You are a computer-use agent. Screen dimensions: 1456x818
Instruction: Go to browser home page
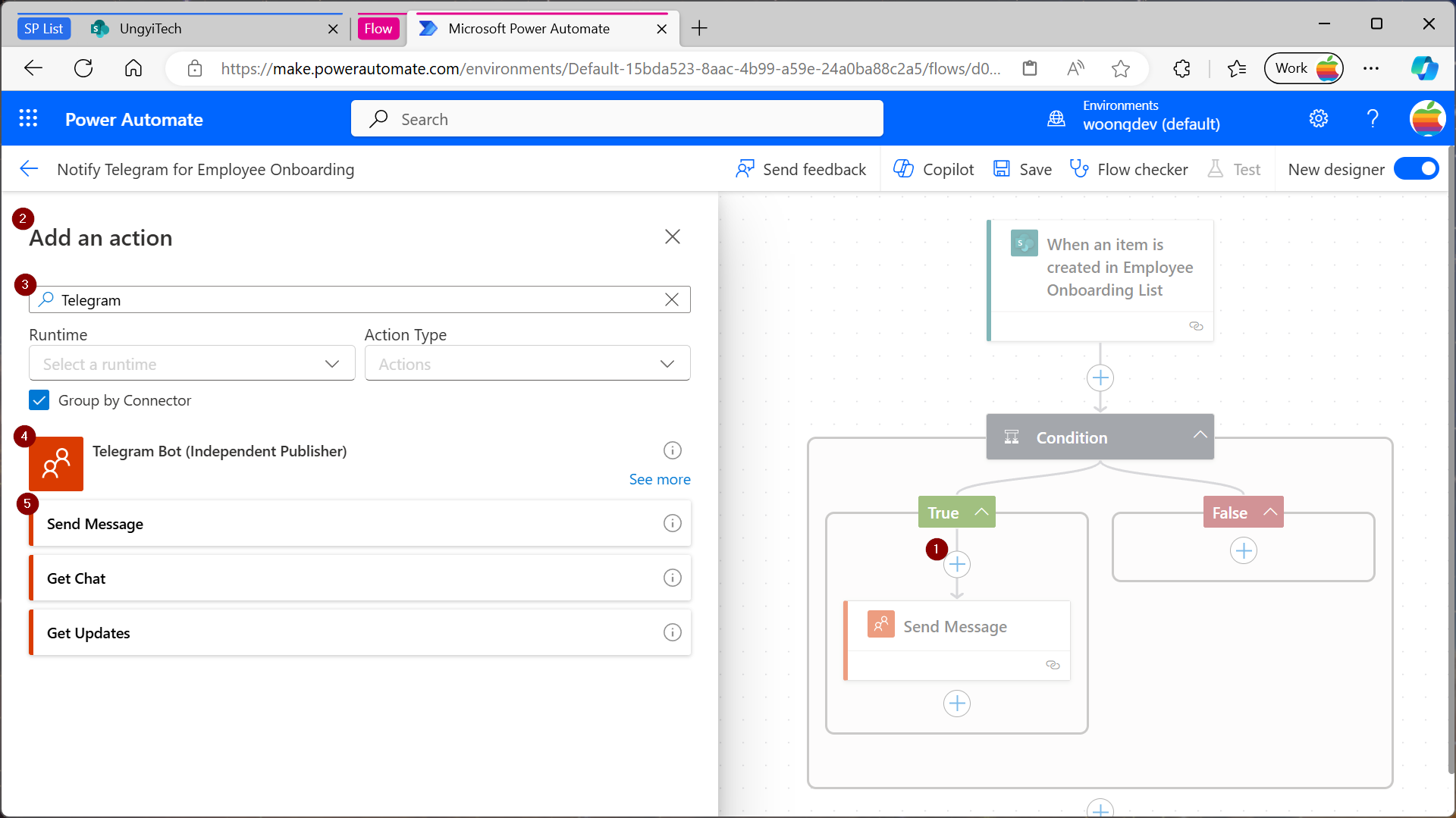(x=133, y=68)
